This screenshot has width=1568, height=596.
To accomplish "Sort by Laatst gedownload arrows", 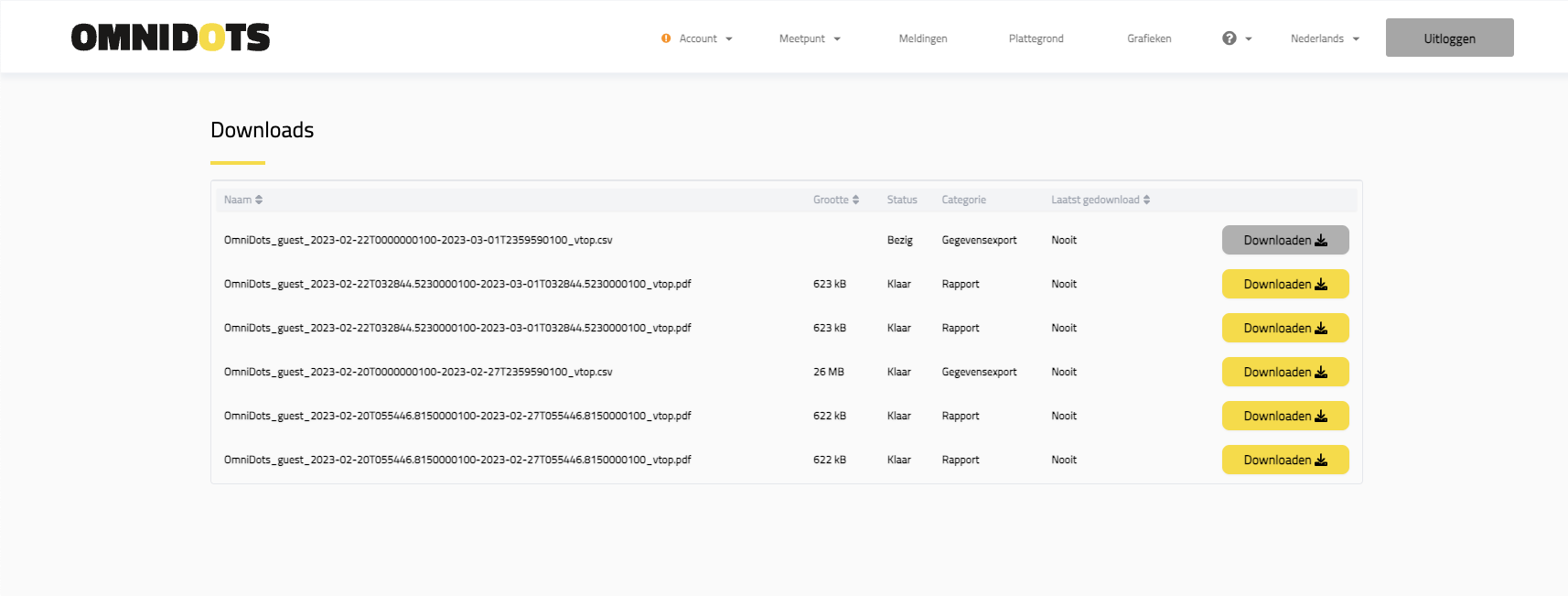I will tap(1146, 200).
